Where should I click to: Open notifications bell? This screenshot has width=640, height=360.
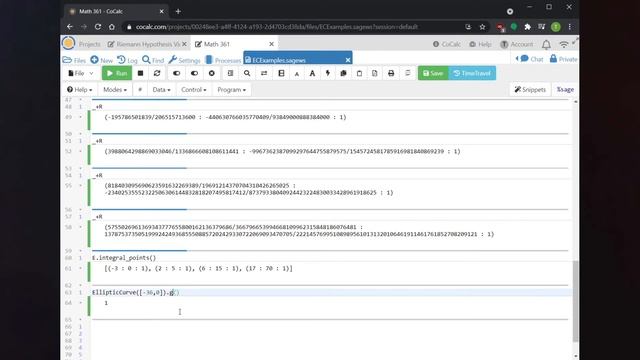(546, 44)
